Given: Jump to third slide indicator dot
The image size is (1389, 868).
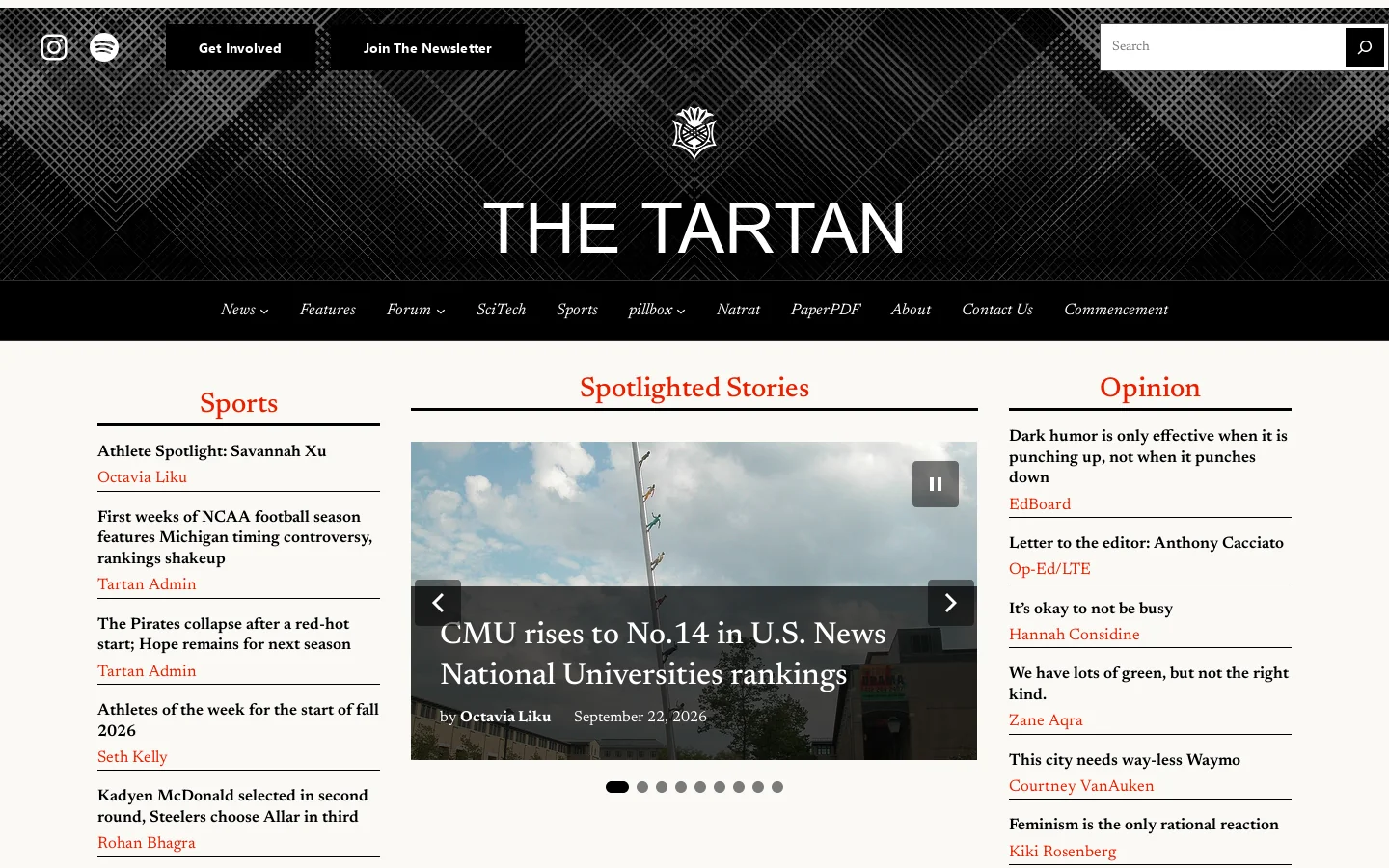Looking at the screenshot, I should click(x=662, y=787).
